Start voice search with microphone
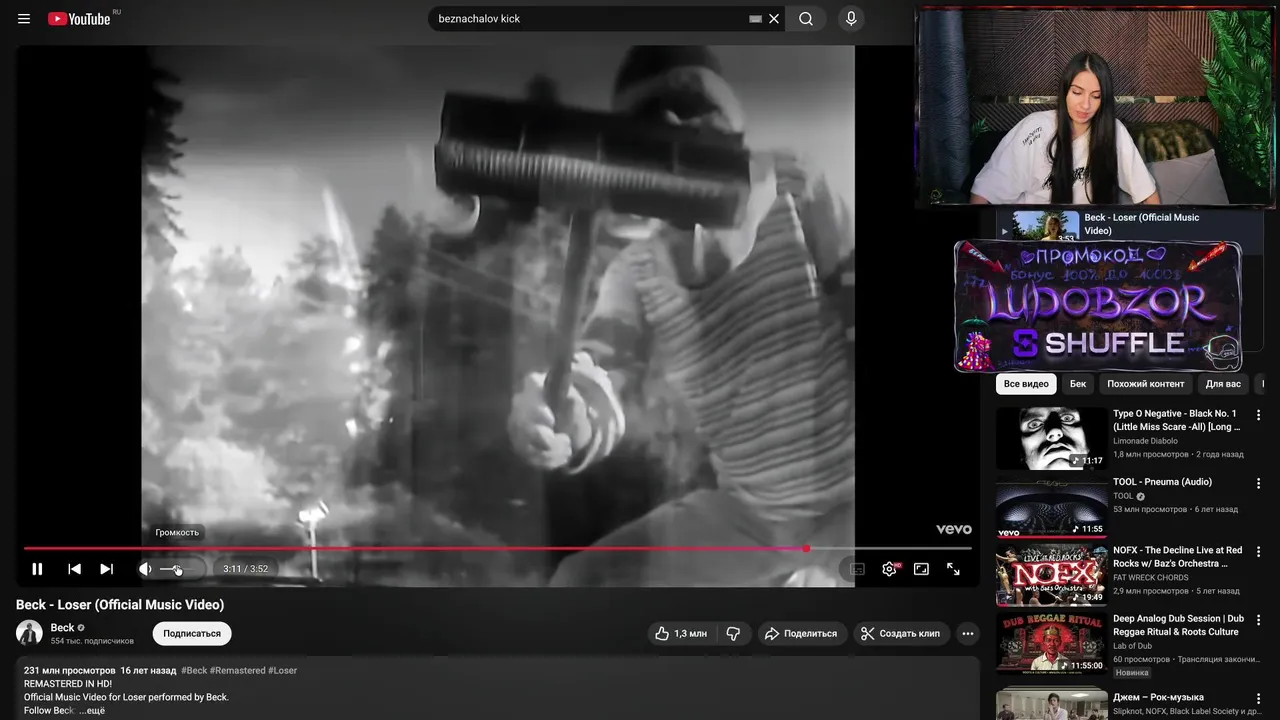The image size is (1280, 720). point(851,19)
